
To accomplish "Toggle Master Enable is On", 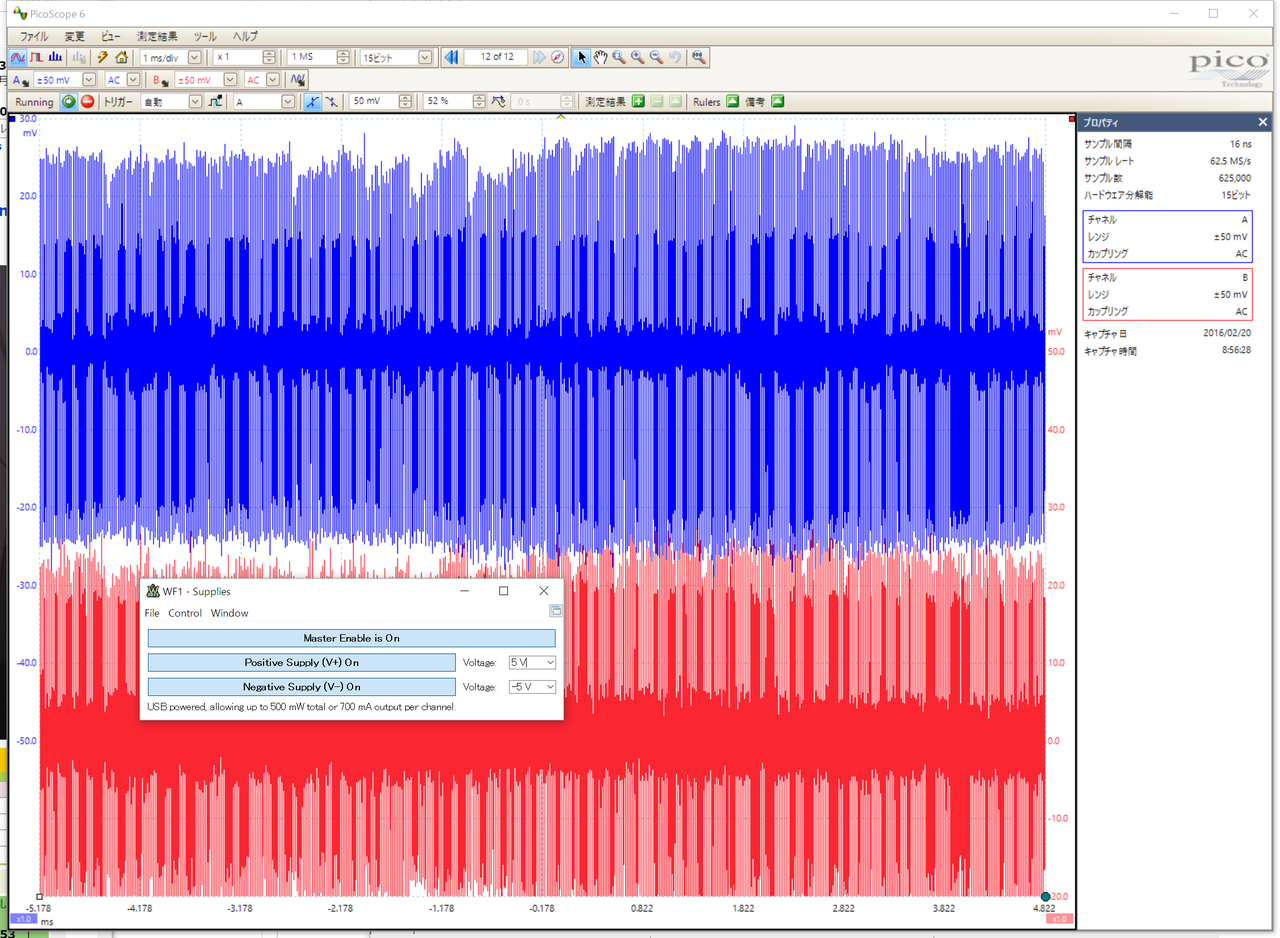I will [351, 638].
